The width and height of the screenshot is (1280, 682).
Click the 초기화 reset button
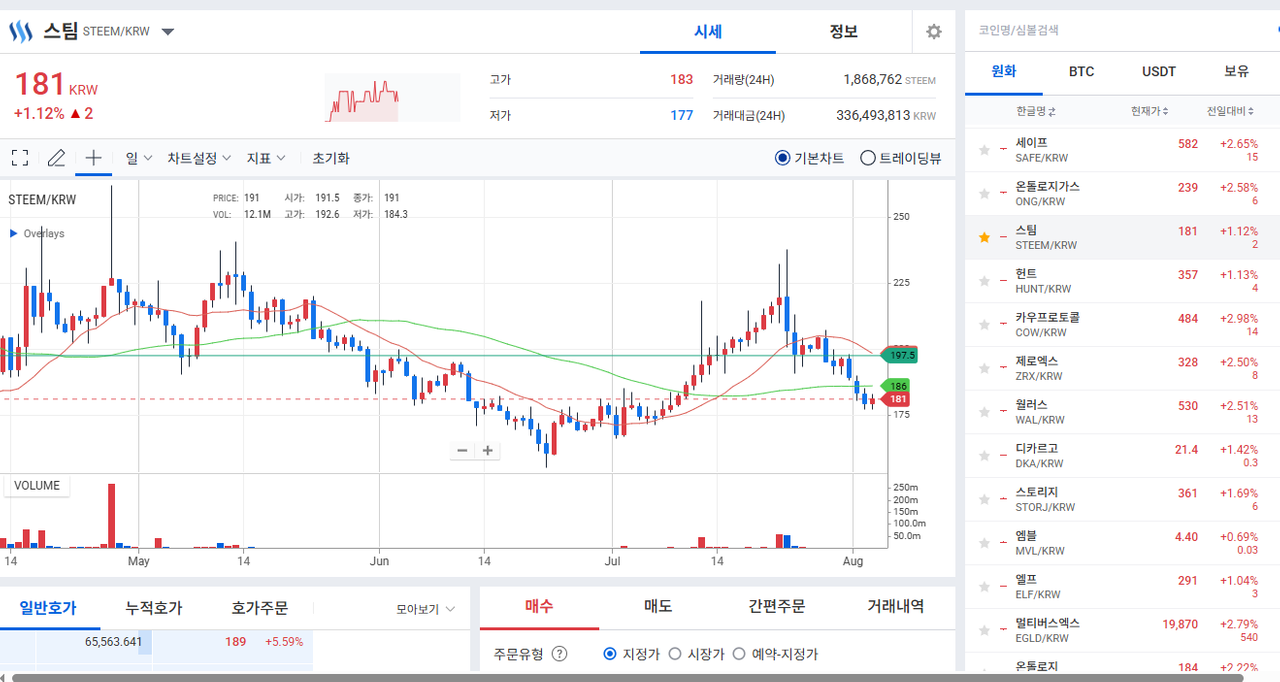point(331,158)
